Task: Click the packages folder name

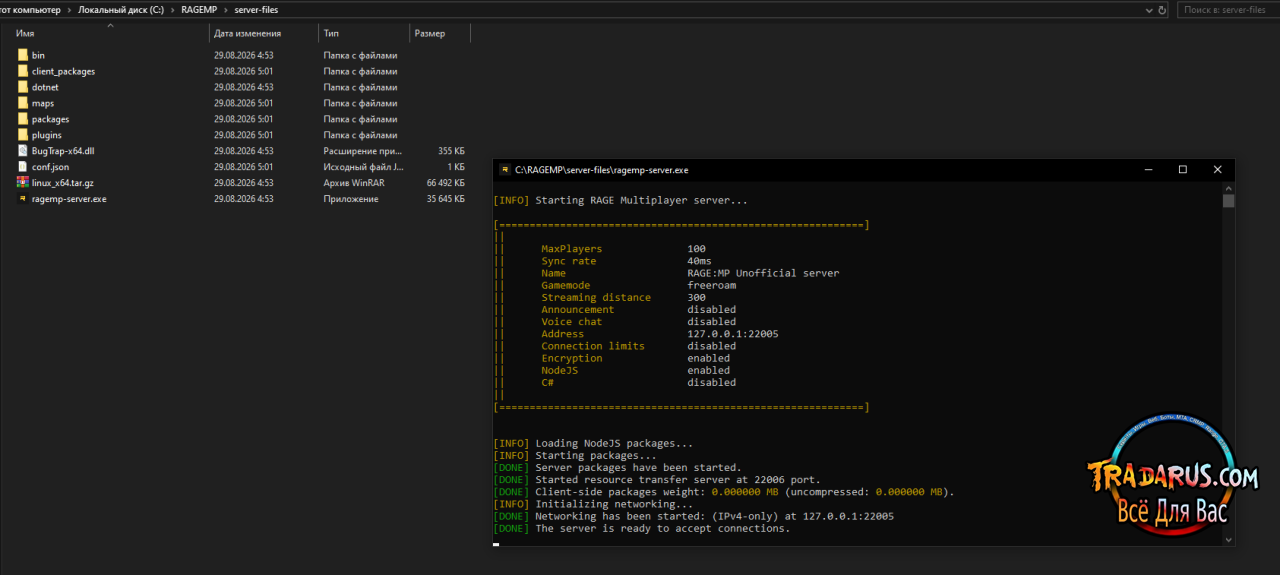Action: [50, 119]
